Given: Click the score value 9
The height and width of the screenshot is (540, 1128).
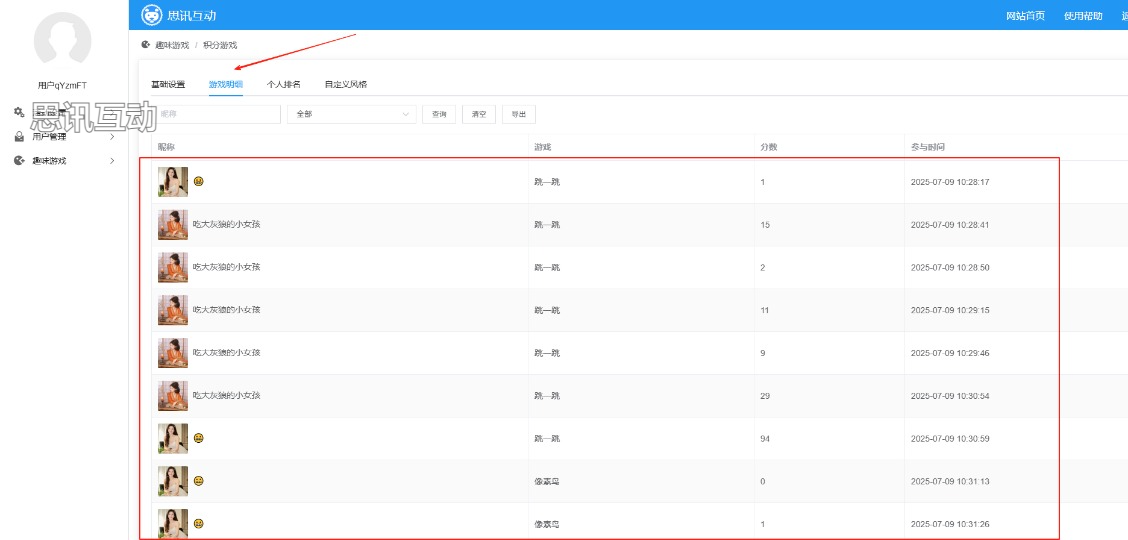Looking at the screenshot, I should pyautogui.click(x=763, y=353).
